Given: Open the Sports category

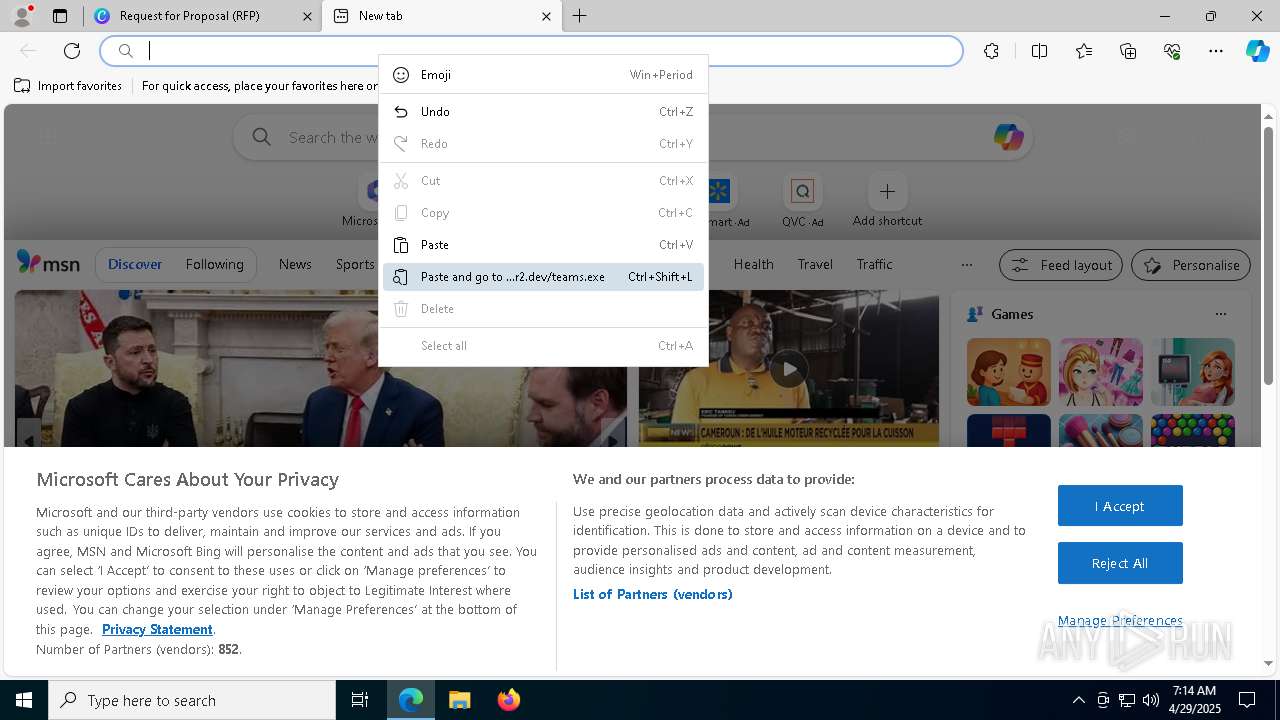Looking at the screenshot, I should tap(355, 264).
